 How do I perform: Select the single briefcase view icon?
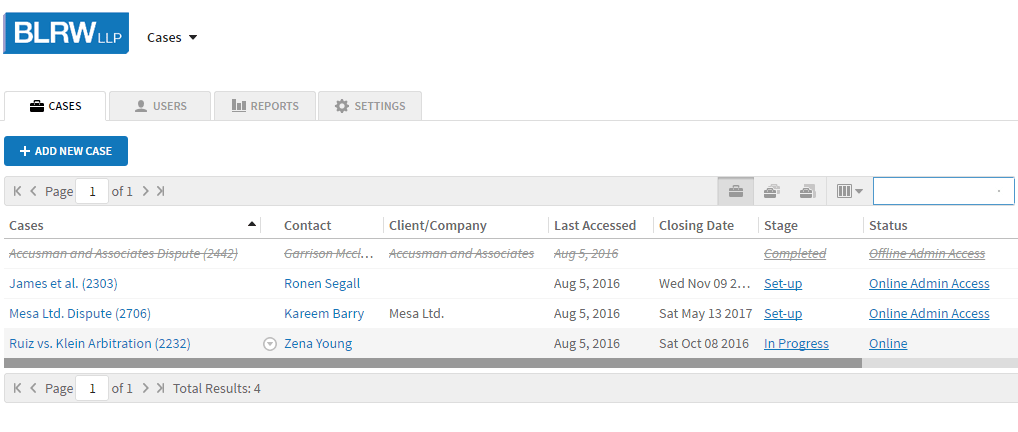[736, 191]
